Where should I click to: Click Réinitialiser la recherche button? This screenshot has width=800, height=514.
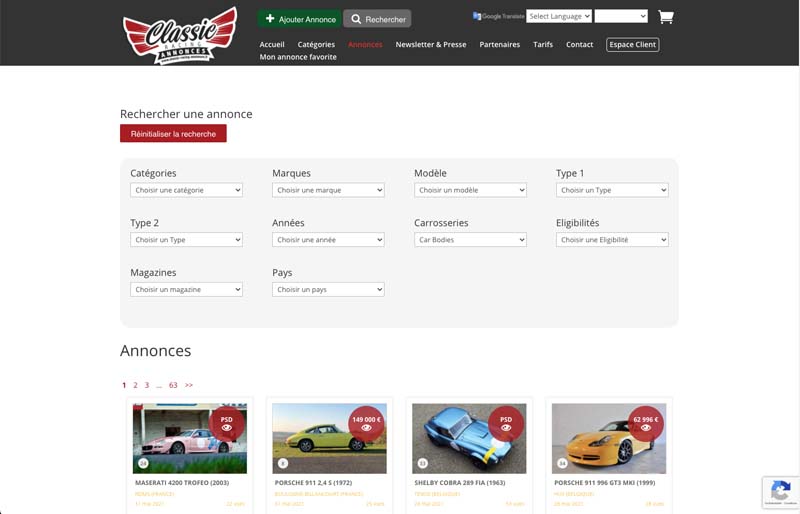coord(173,134)
